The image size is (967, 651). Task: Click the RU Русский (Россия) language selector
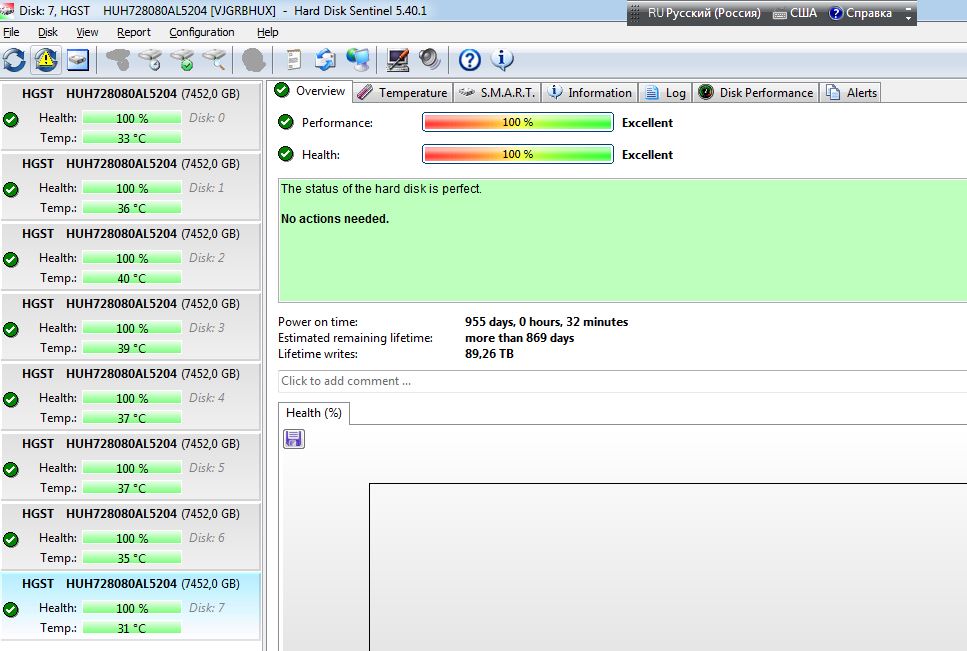704,13
